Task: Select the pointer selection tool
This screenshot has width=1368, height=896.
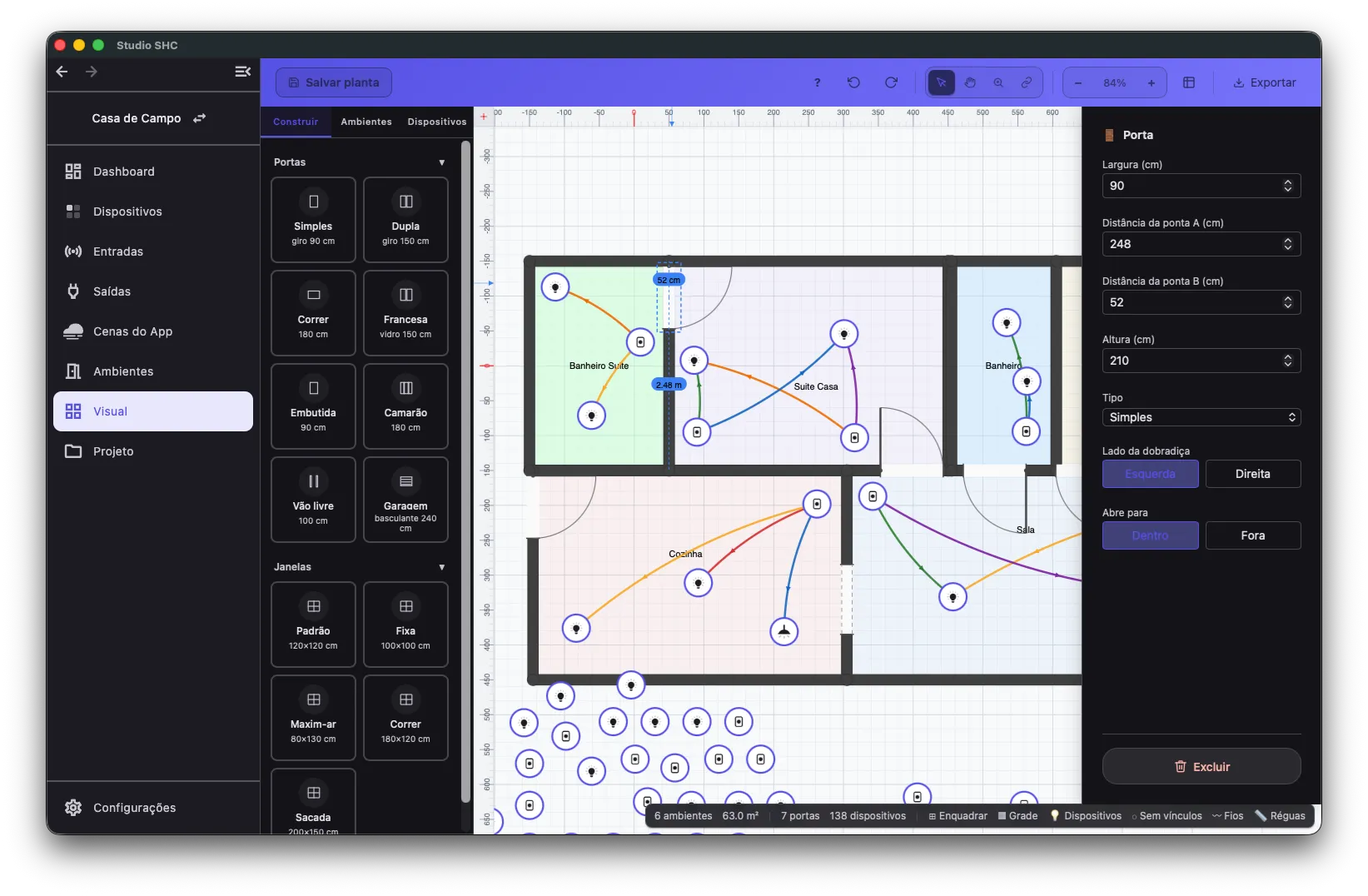Action: 941,82
